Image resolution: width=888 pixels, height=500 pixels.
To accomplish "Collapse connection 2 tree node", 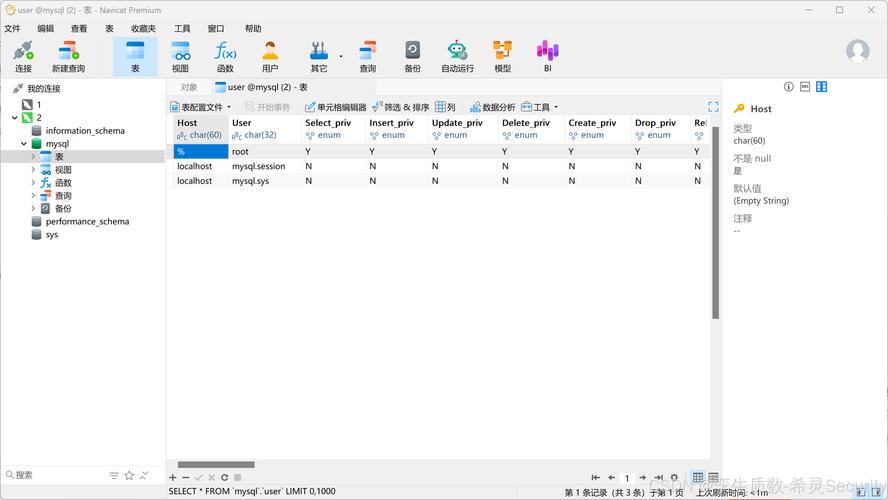I will point(15,117).
